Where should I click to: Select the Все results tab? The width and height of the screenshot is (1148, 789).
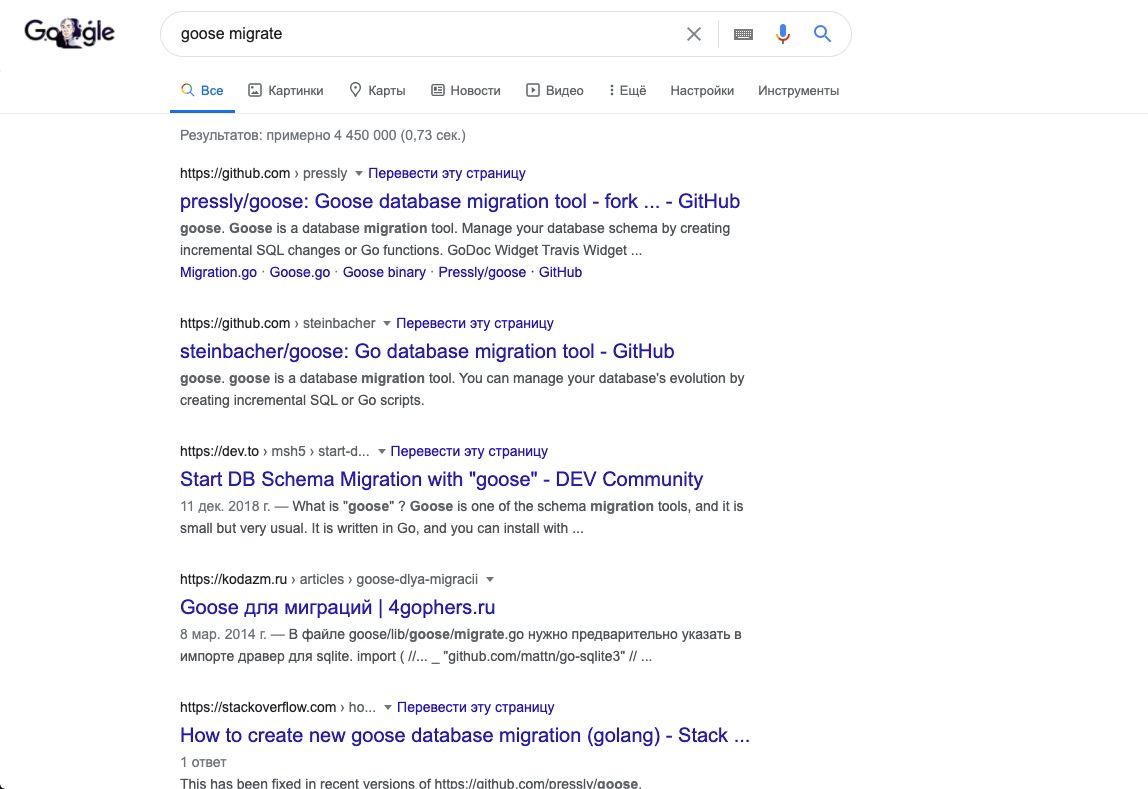[x=202, y=91]
